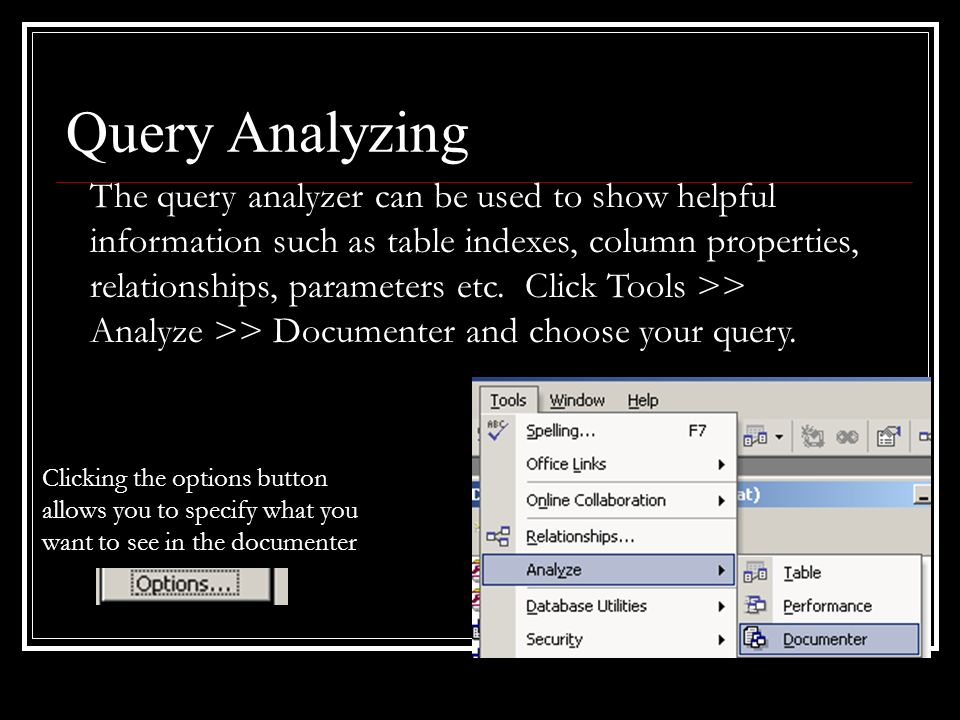Click the greyed-out chain link toolbar icon
Image resolution: width=960 pixels, height=720 pixels.
point(847,437)
